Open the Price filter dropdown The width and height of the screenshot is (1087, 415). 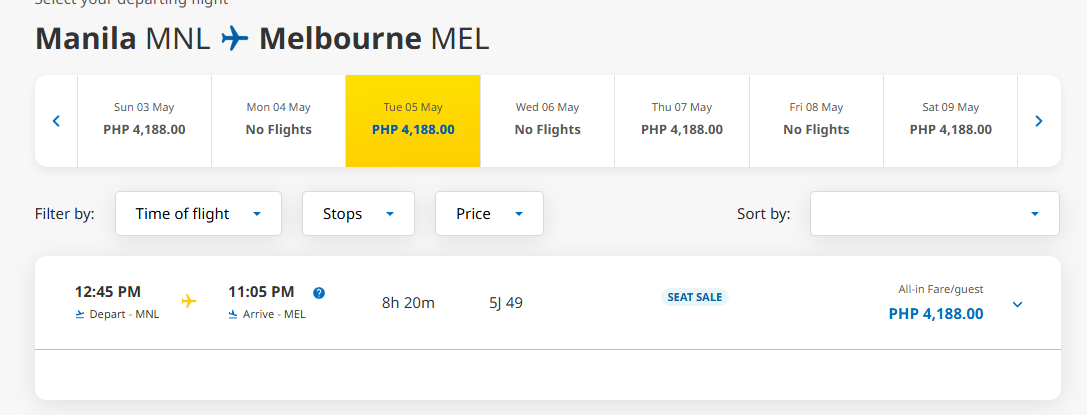coord(489,213)
